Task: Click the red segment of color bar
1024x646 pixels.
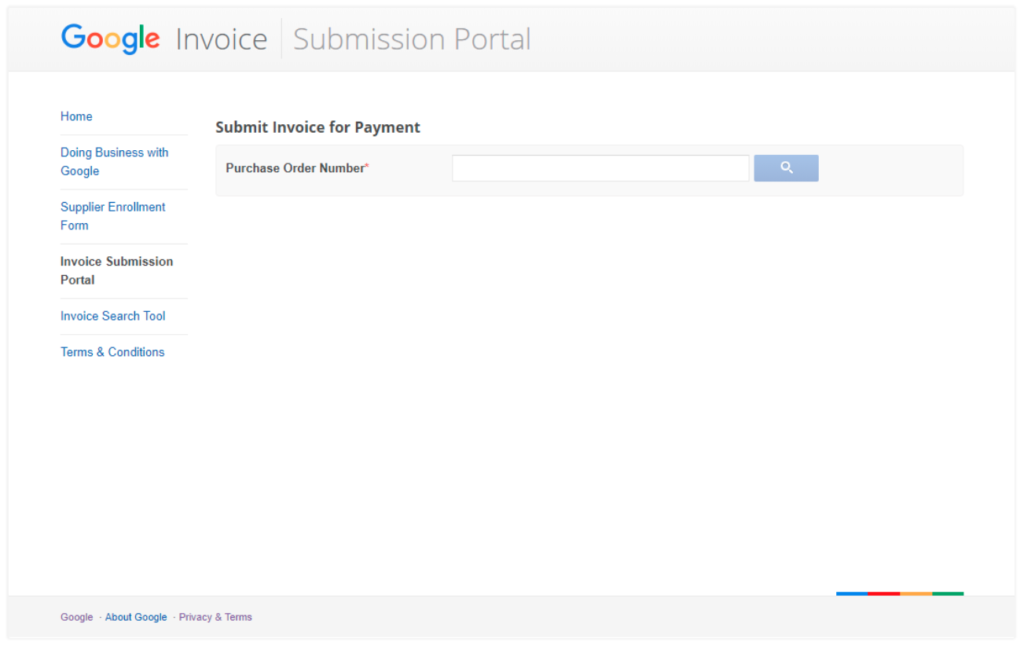Action: 884,593
